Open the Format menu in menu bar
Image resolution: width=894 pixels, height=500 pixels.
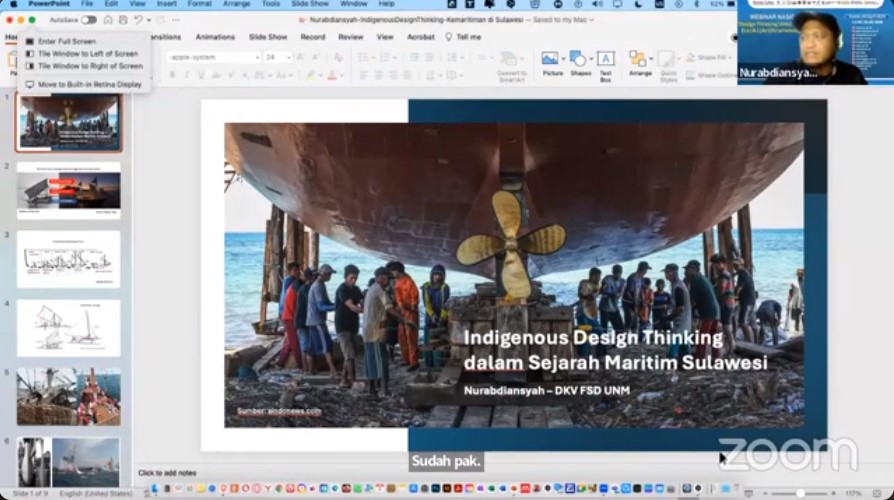200,4
